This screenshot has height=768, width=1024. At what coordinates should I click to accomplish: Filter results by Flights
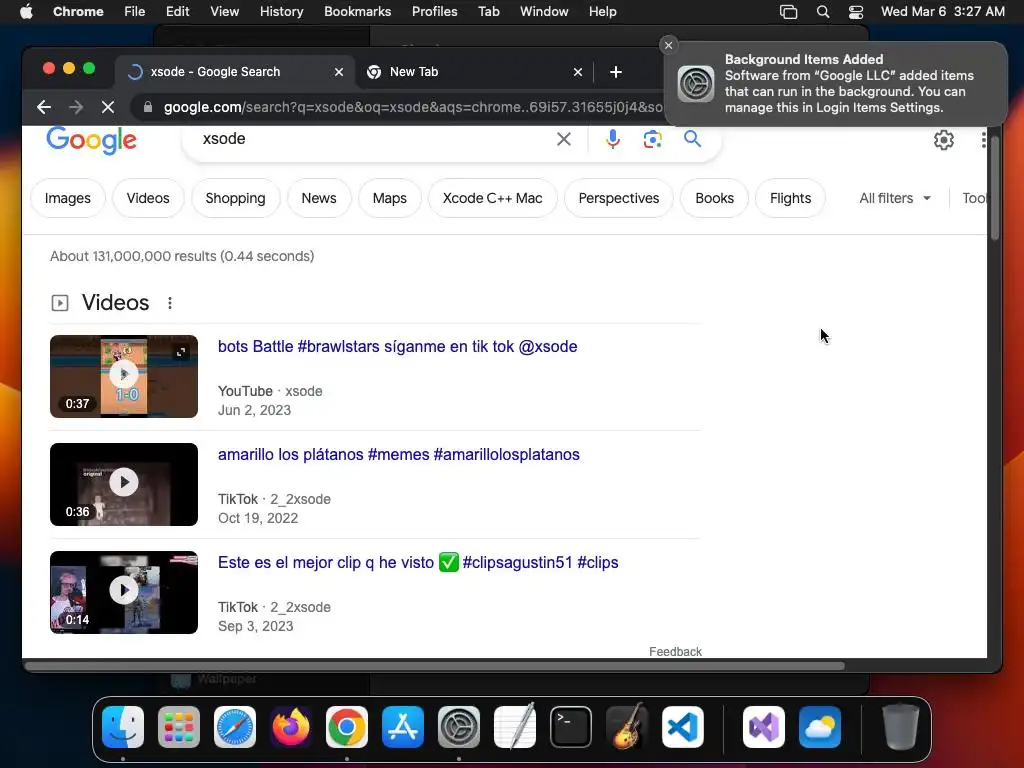point(790,198)
